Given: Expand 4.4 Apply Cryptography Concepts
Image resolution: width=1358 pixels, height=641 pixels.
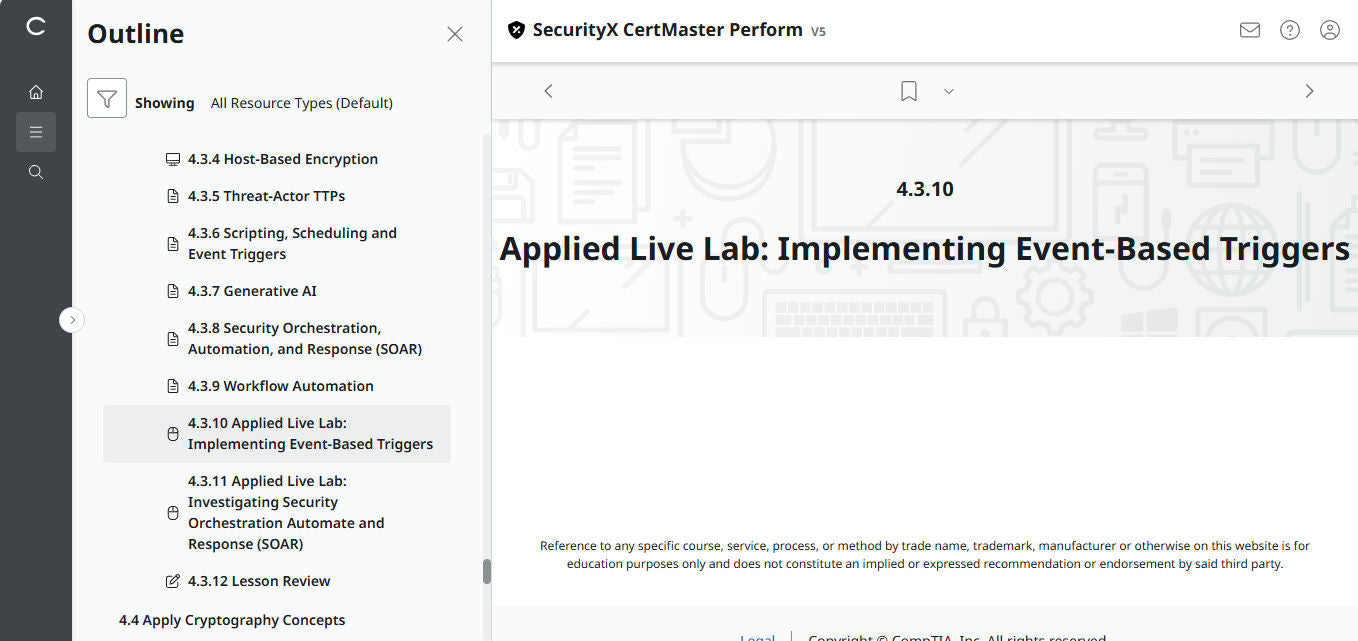Looking at the screenshot, I should (232, 619).
